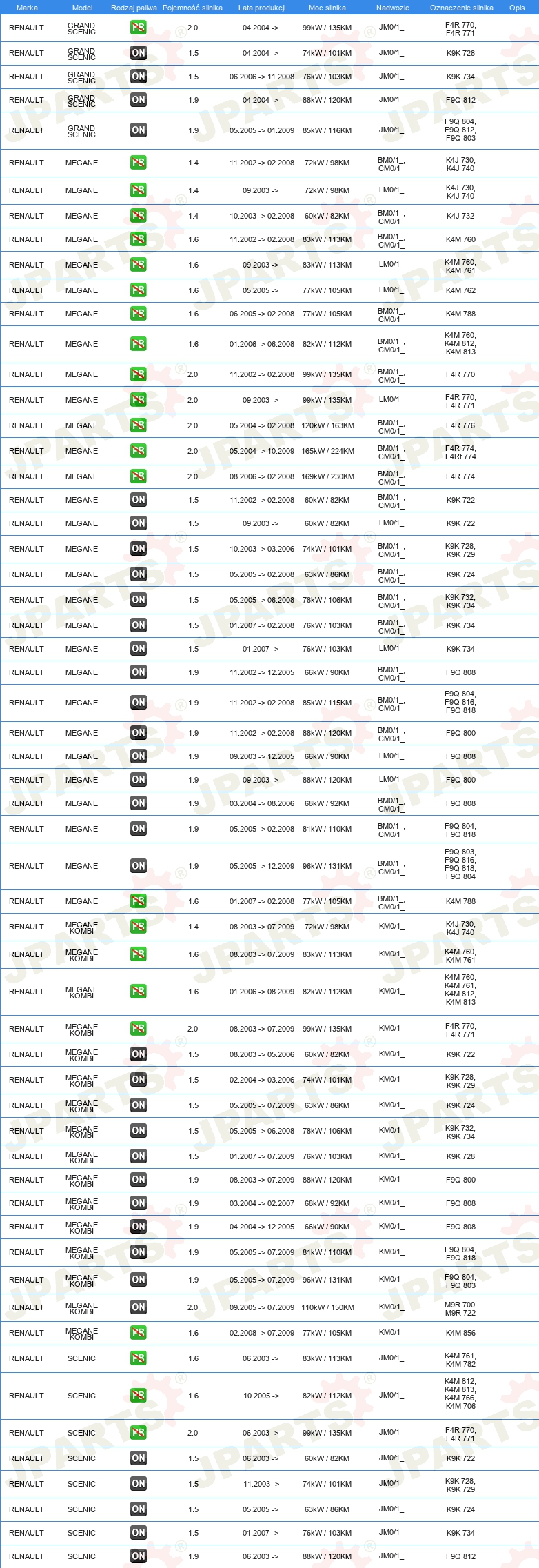The height and width of the screenshot is (1568, 539).
Task: Click the 'Nadwozie' column header
Action: click(x=393, y=8)
